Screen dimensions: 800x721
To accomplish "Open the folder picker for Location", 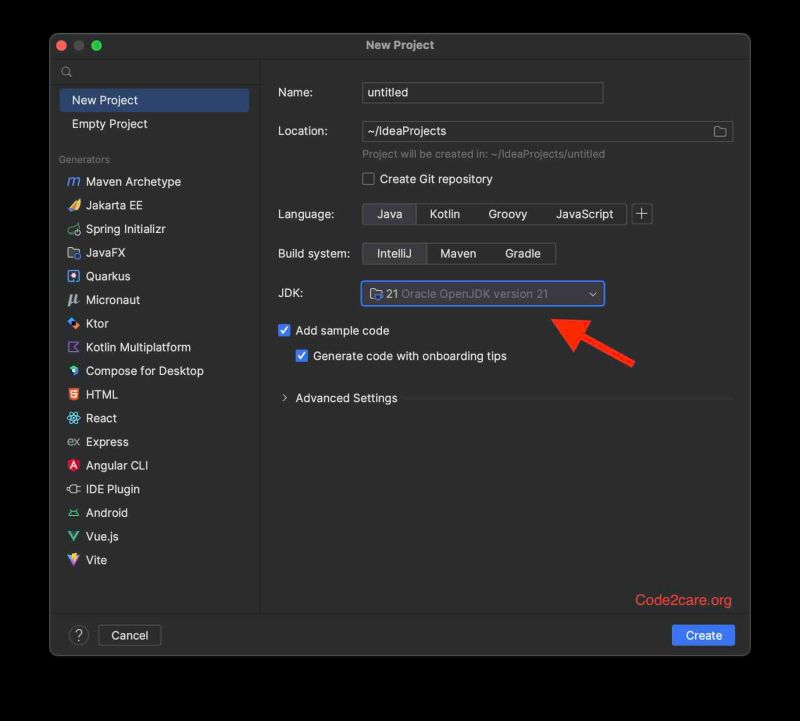I will pyautogui.click(x=720, y=130).
